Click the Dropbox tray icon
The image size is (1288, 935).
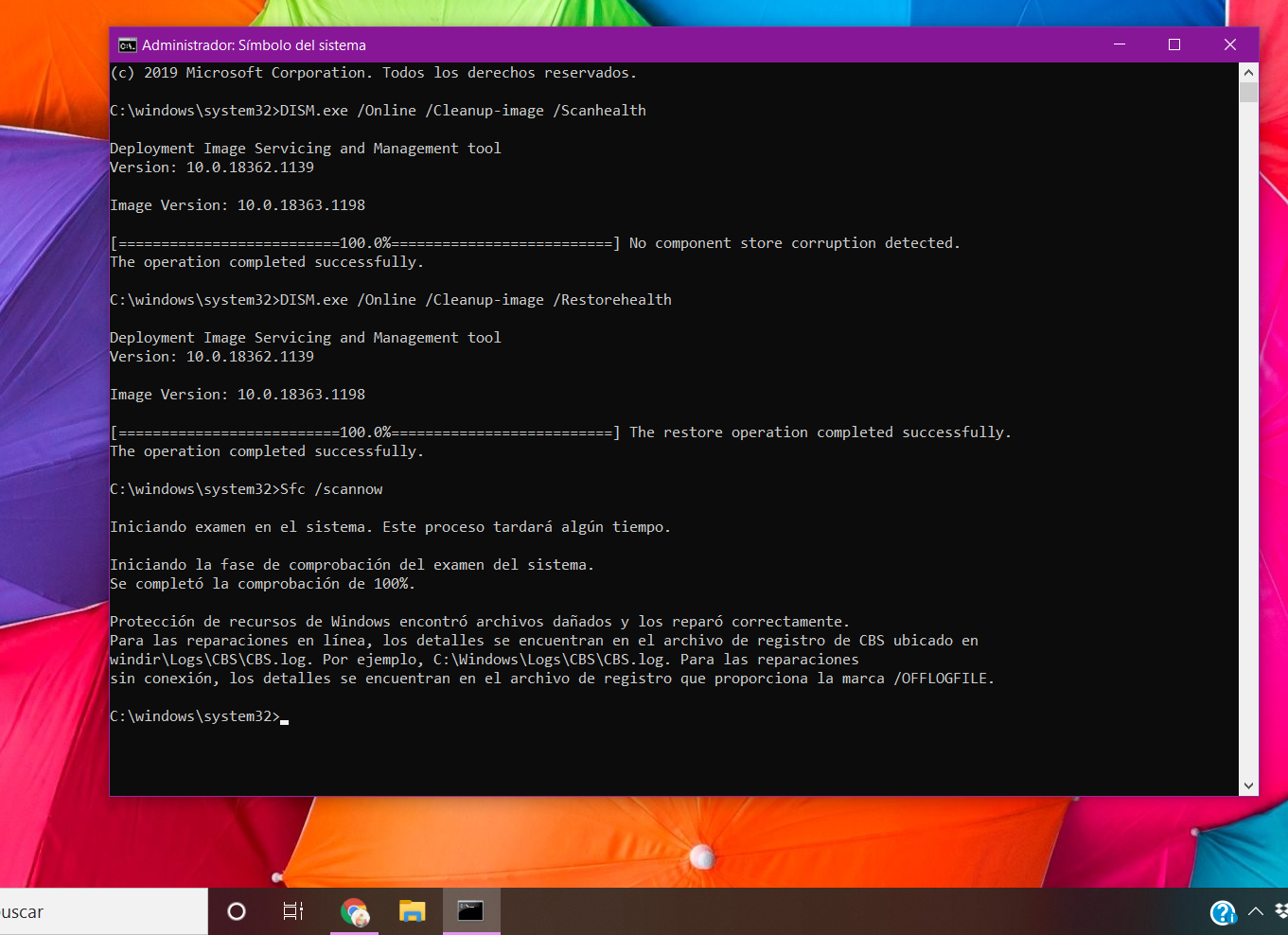(x=1282, y=911)
